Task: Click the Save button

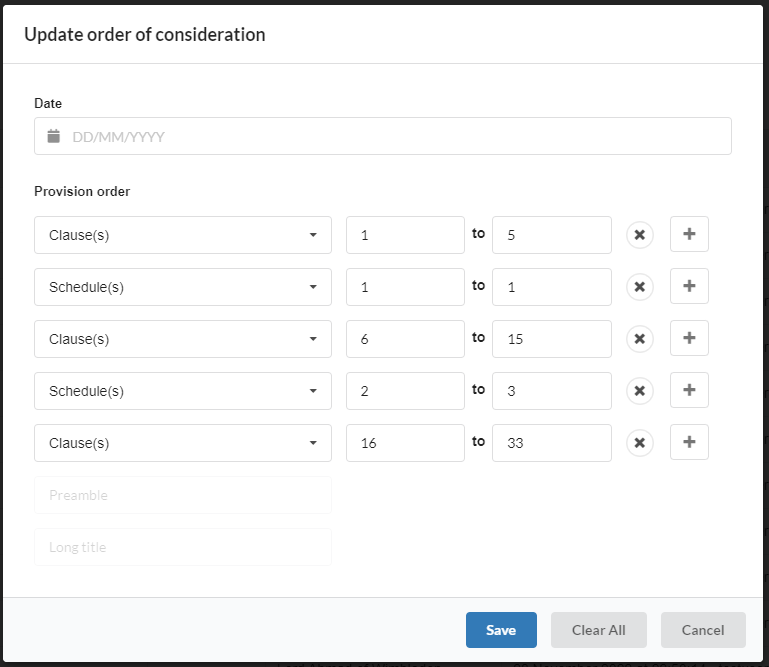Action: click(x=501, y=630)
